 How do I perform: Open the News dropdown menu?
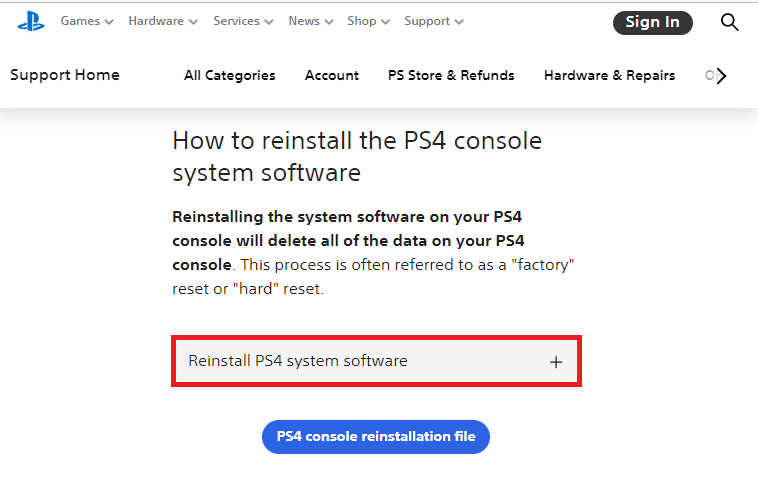click(310, 21)
